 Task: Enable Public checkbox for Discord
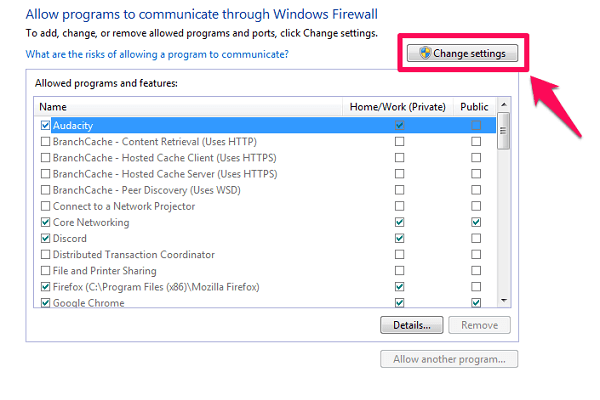(x=476, y=238)
